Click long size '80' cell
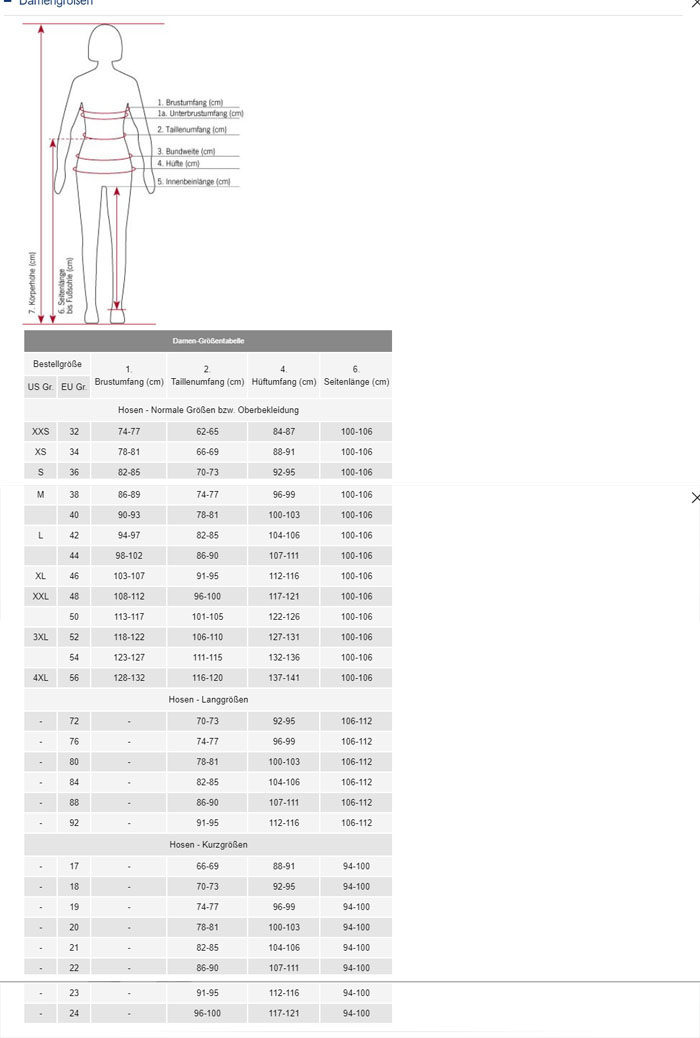Screen dimensions: 700x1038 [74, 762]
